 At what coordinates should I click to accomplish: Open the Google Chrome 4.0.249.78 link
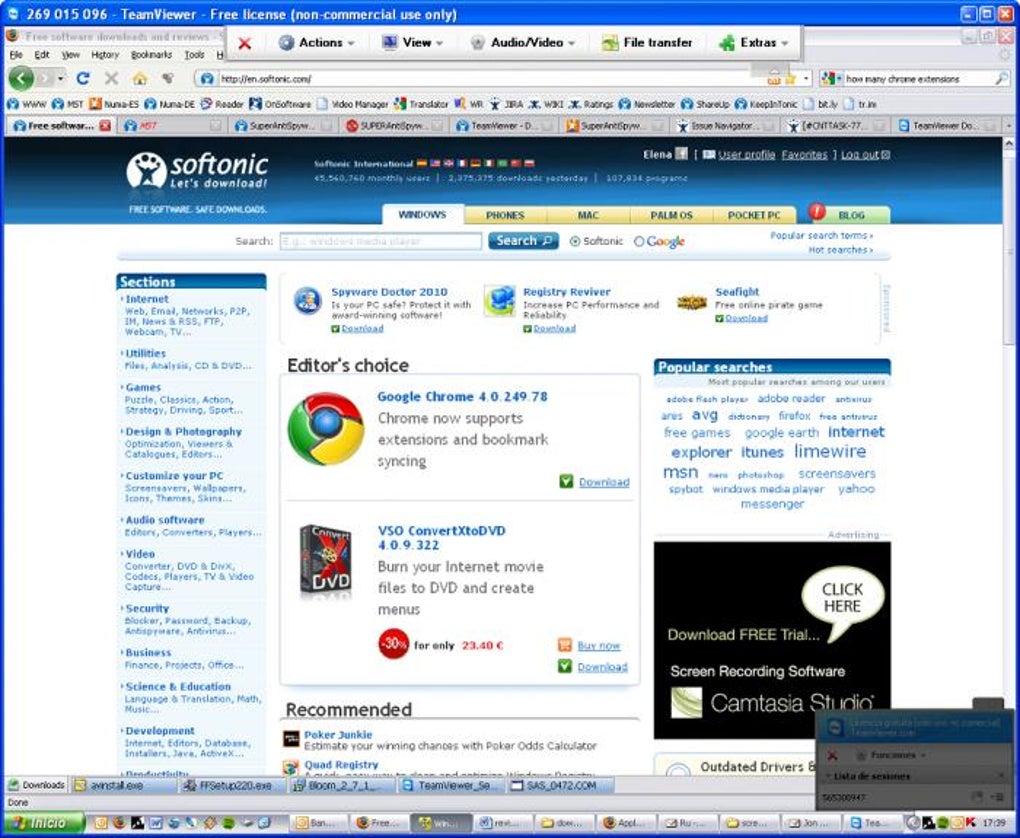[463, 397]
